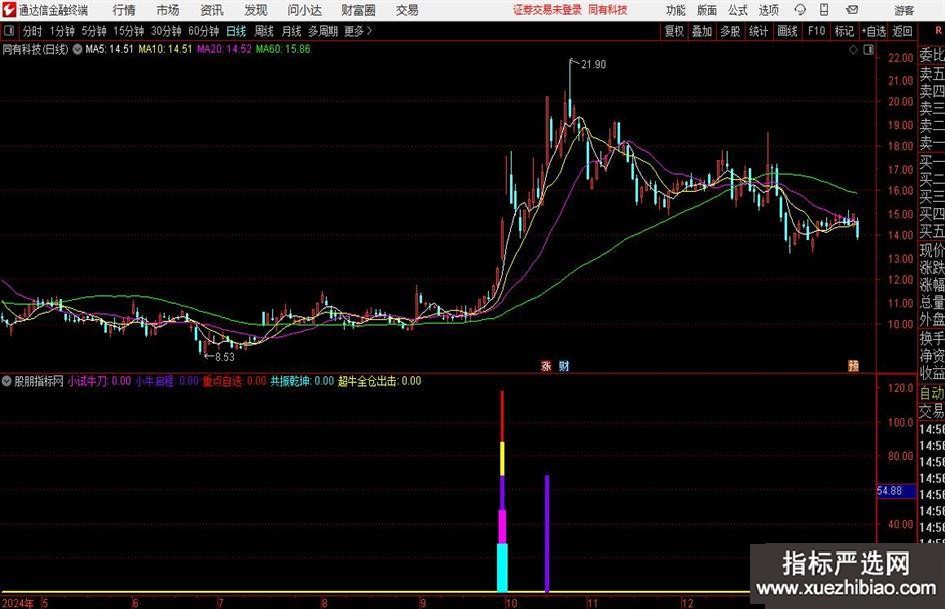The height and width of the screenshot is (609, 945).
Task: Click the 预 event marker icon
Action: (853, 365)
